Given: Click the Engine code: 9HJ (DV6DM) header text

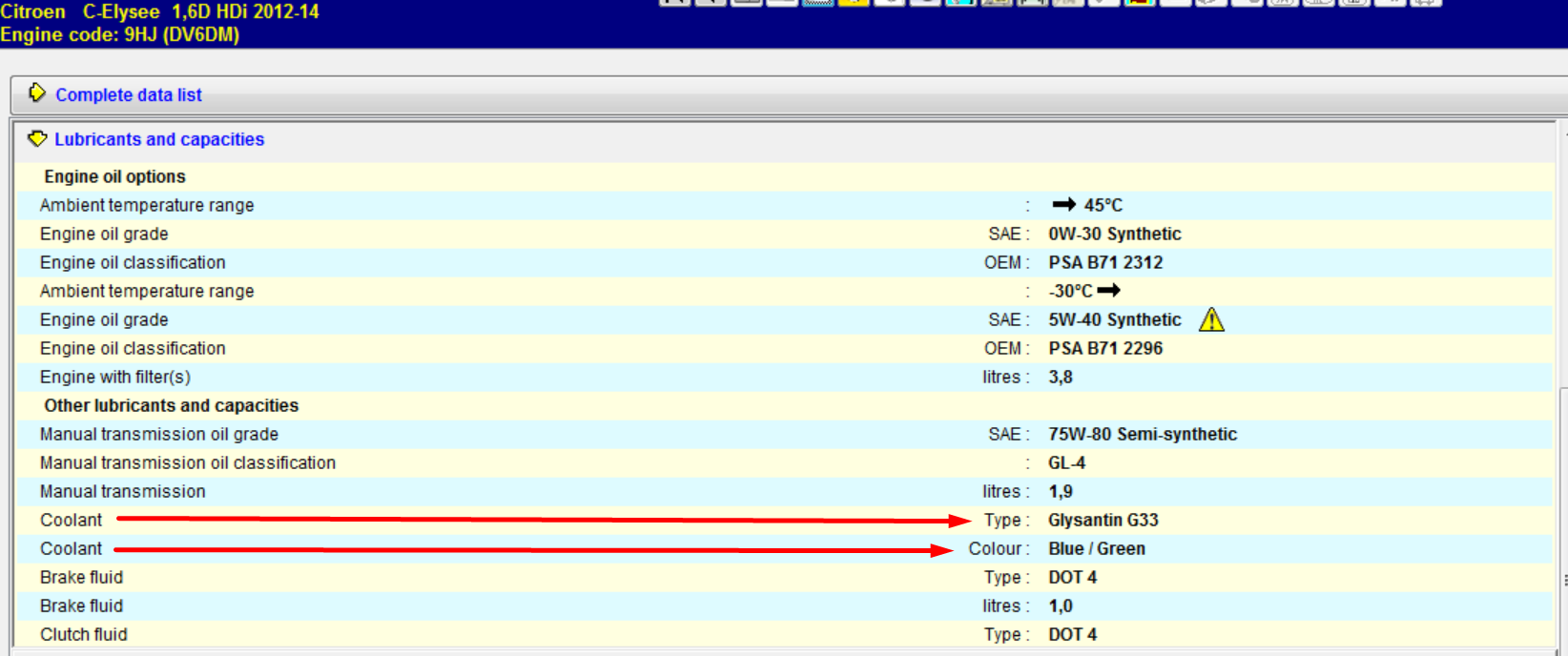Looking at the screenshot, I should 119,34.
